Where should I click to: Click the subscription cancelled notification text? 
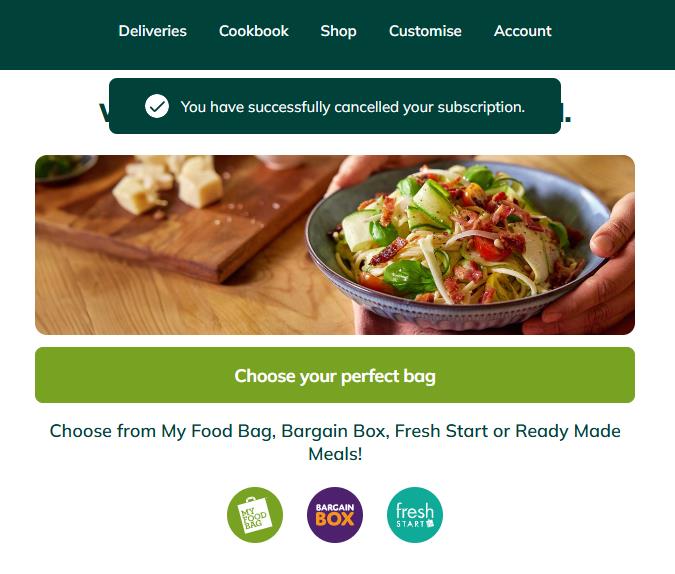353,107
